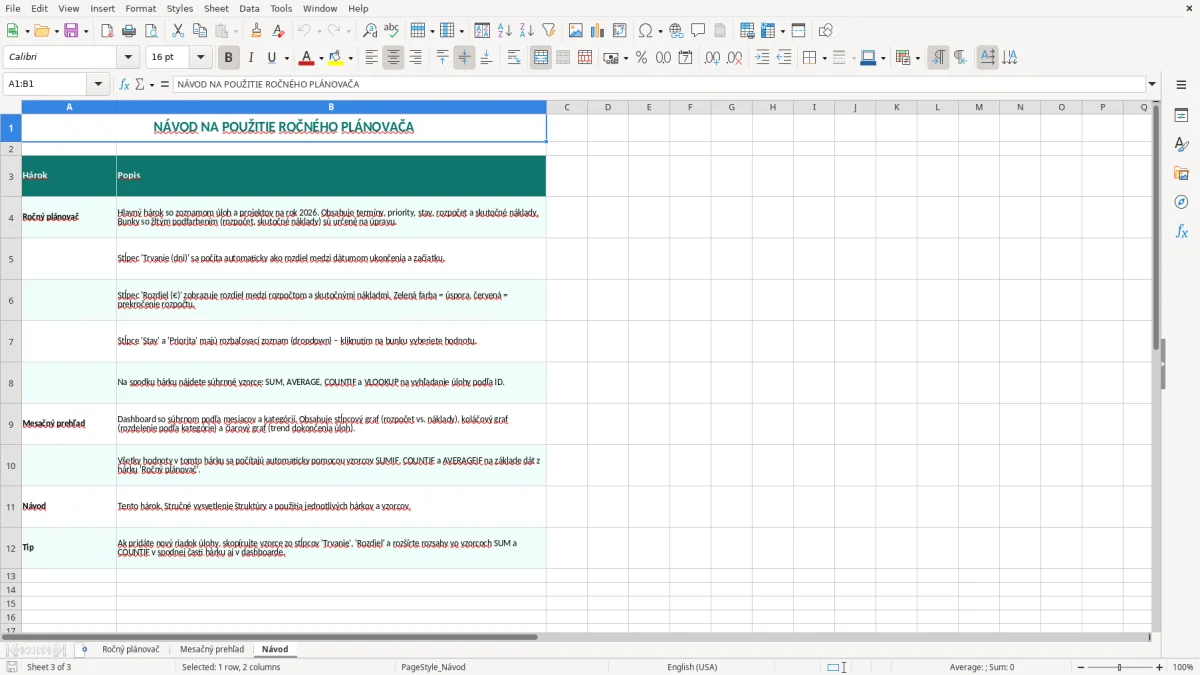Open the Font Name dropdown list
Screen dimensions: 1200x675
[128, 58]
